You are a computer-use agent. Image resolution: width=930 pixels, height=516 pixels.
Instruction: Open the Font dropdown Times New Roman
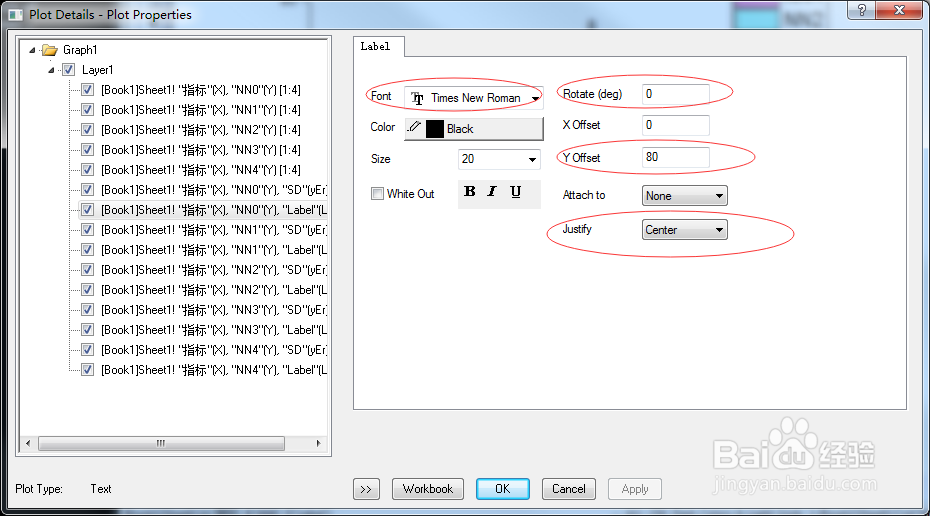474,98
